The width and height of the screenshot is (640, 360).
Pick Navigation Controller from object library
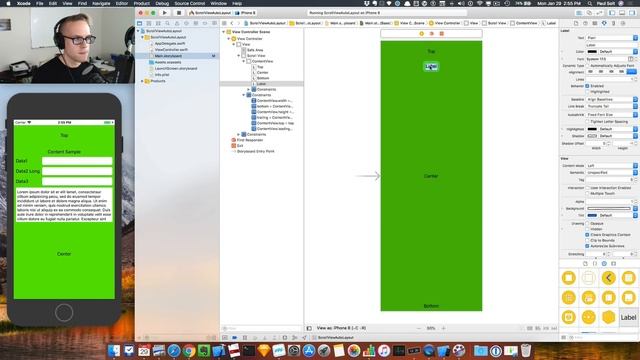609,278
